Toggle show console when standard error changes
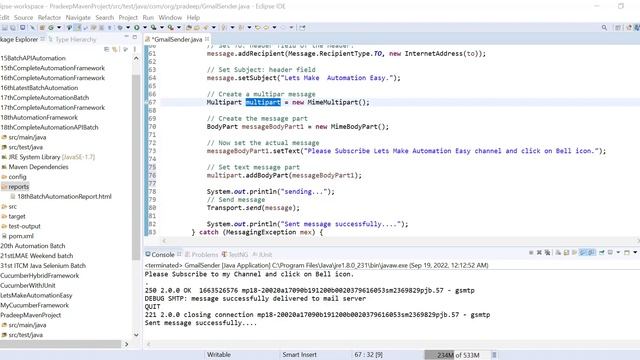This screenshot has height=360, width=640. [x=591, y=253]
